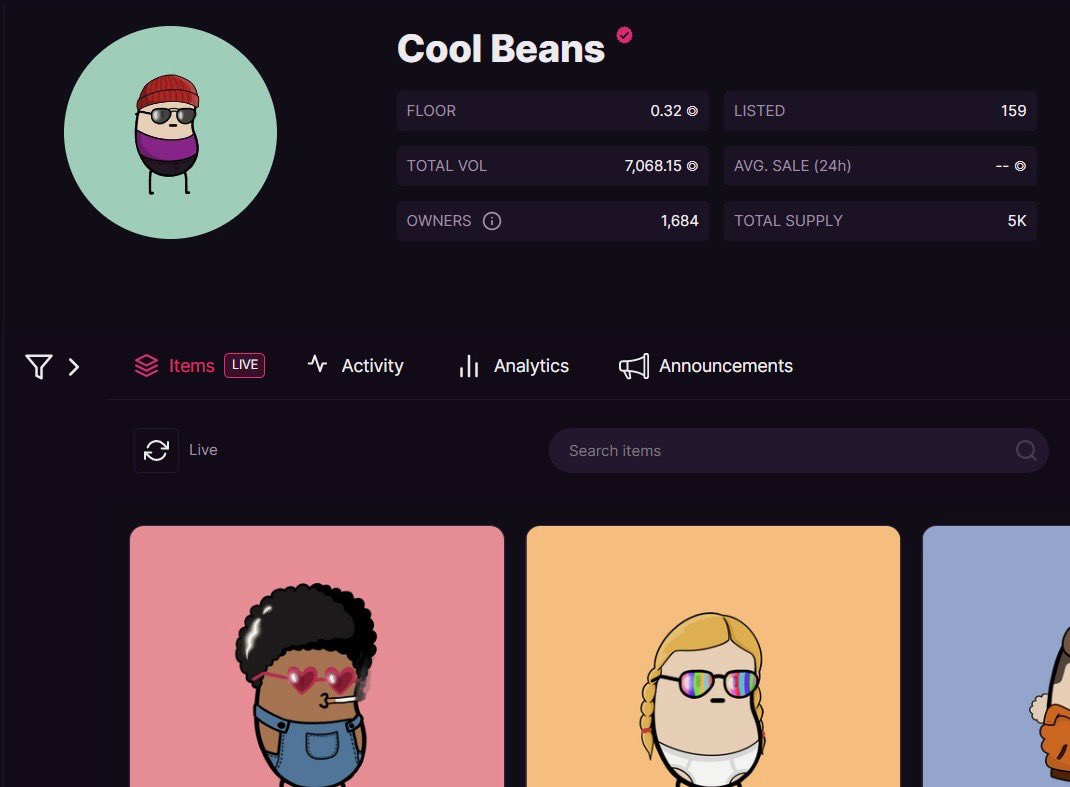Click the SOL icon in the AVG. SALE row
Image resolution: width=1070 pixels, height=787 pixels.
(x=1020, y=166)
